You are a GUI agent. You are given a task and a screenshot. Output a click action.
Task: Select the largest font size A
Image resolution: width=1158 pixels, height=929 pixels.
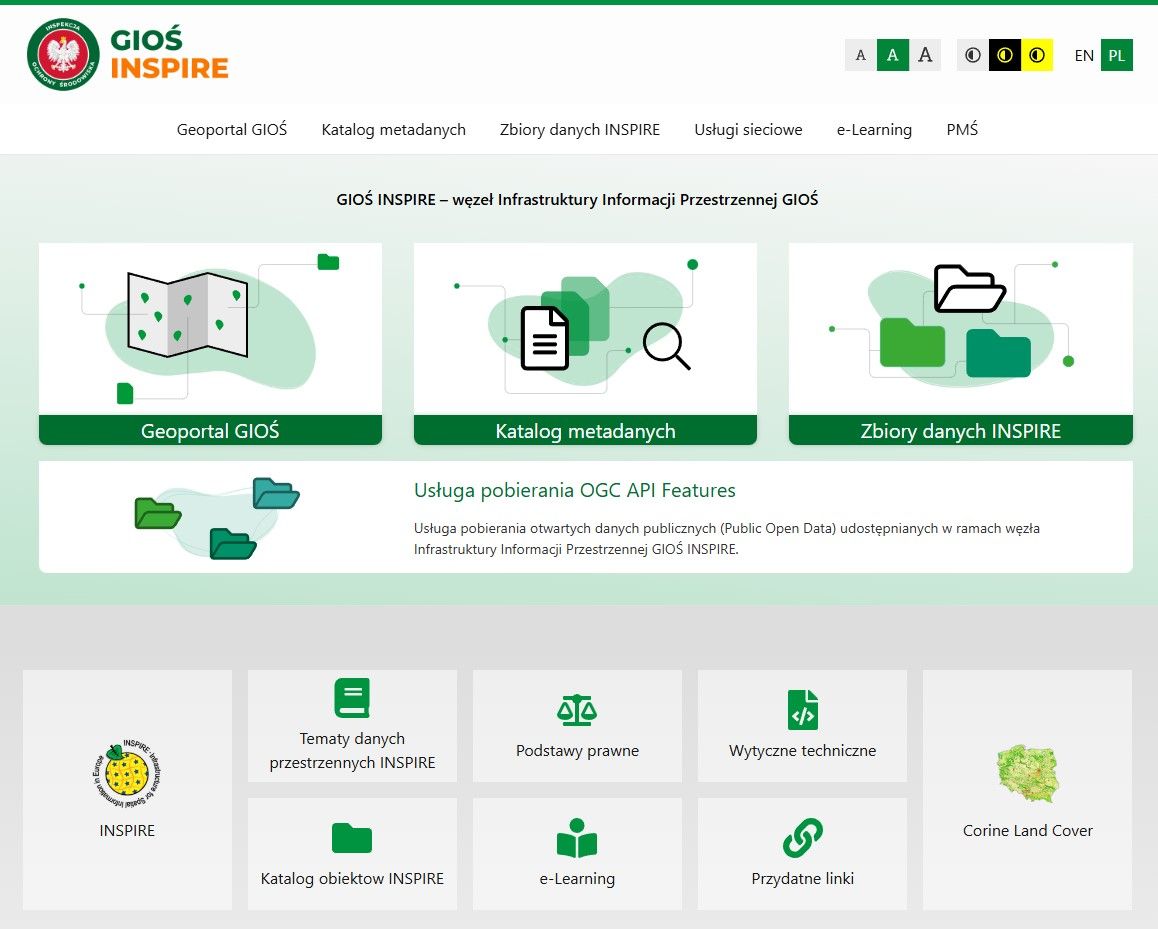925,55
